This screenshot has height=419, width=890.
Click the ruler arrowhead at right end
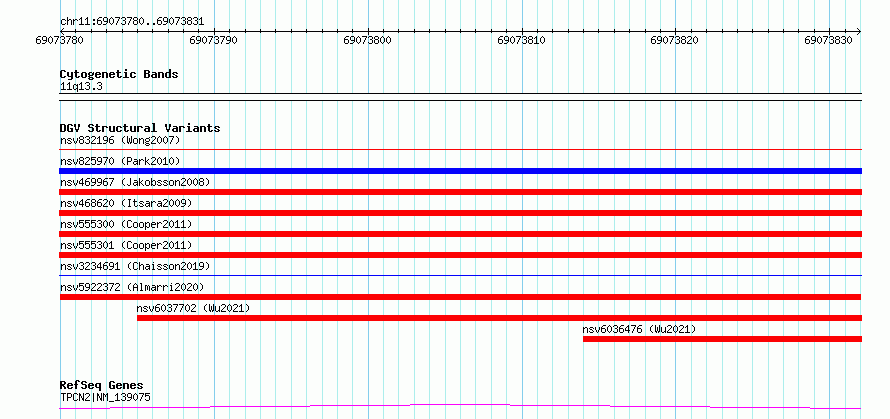[x=858, y=31]
